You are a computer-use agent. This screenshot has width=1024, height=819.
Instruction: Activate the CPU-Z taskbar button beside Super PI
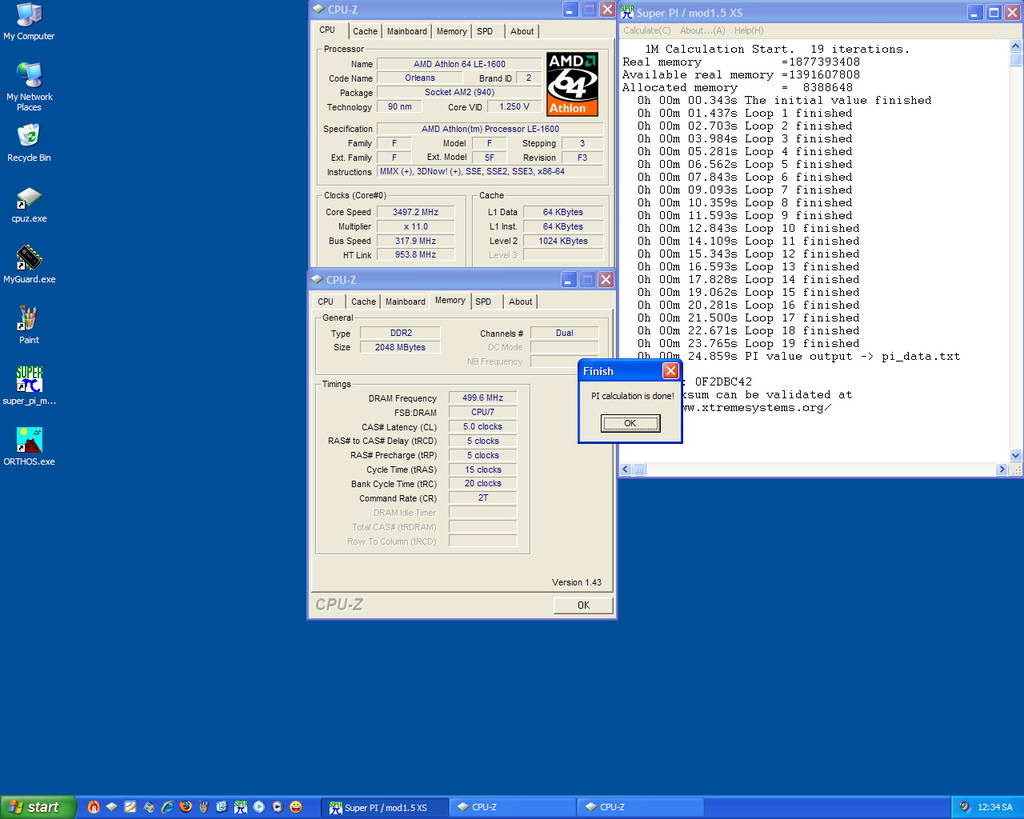click(x=513, y=807)
